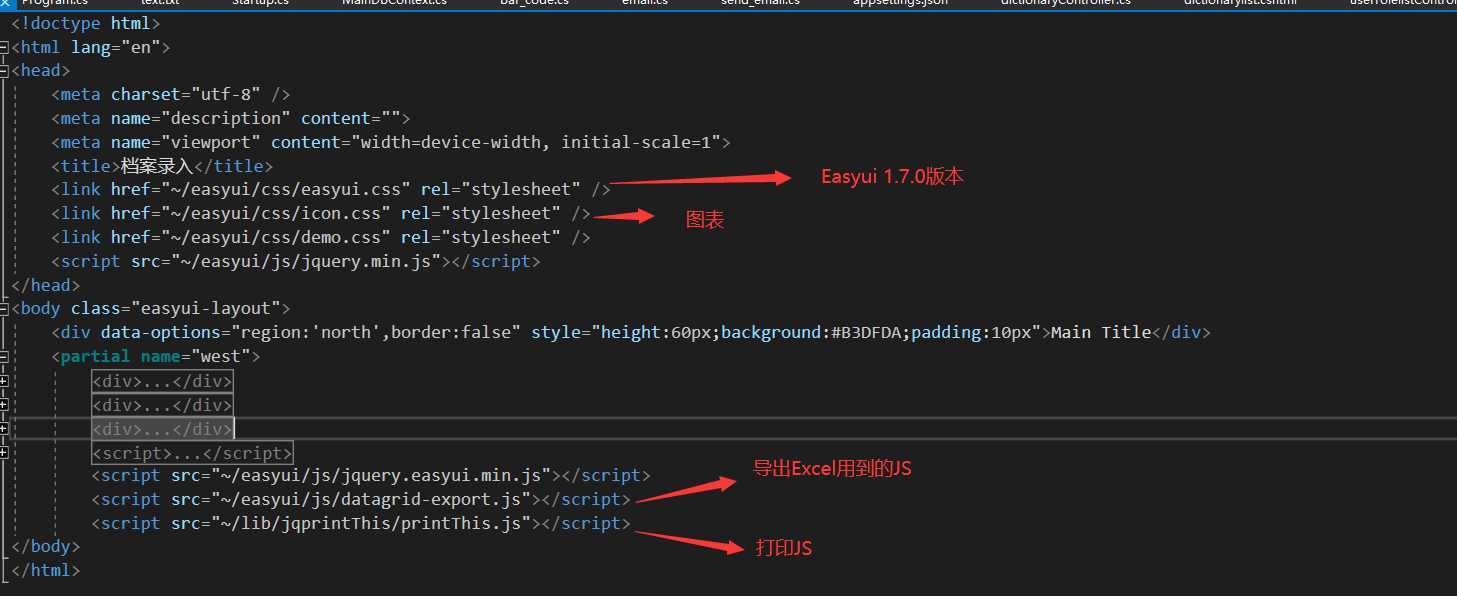
Task: Click the lang="en" attribute
Action: [116, 47]
